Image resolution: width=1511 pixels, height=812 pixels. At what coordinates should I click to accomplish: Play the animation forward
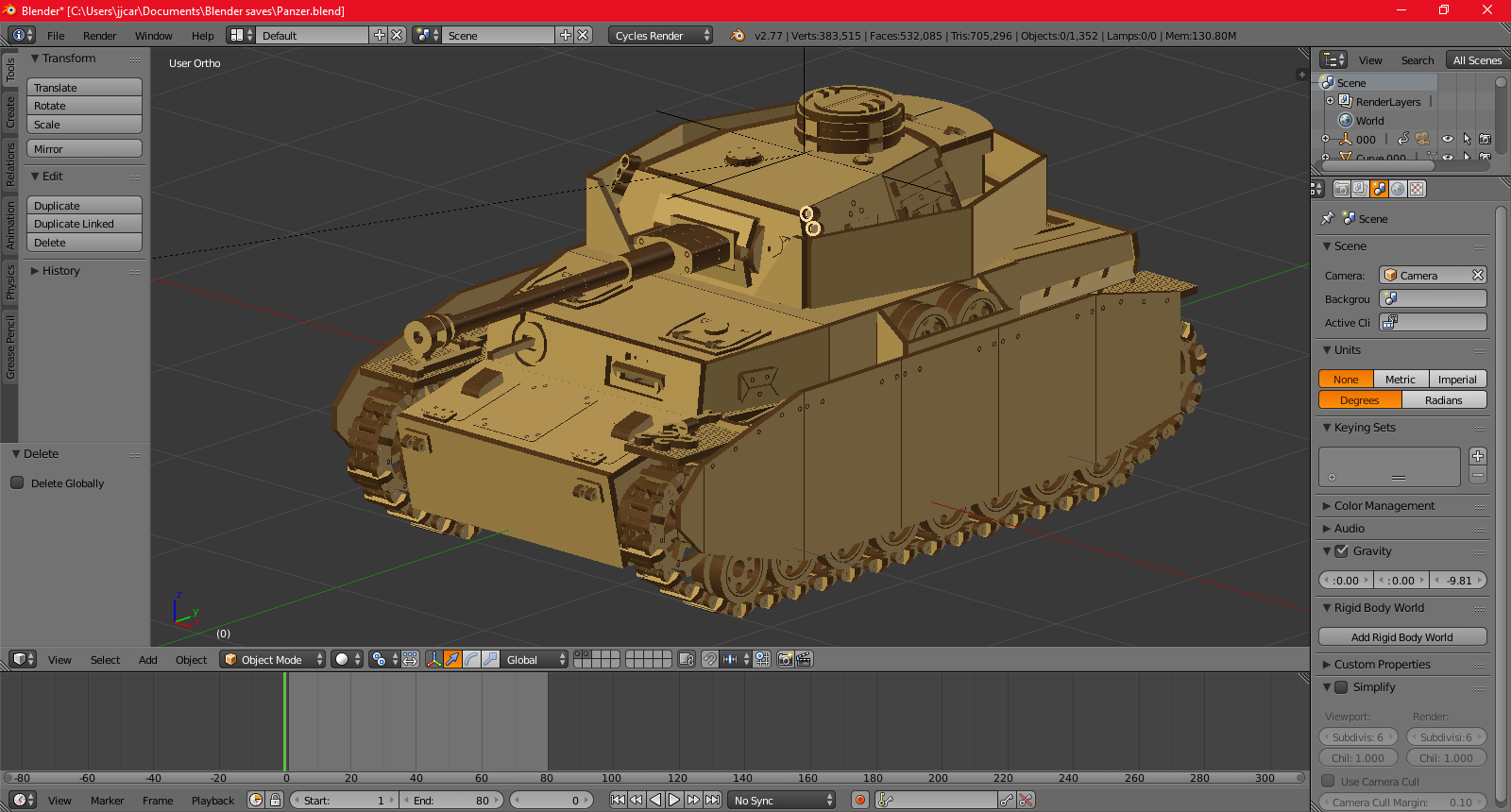pos(674,800)
